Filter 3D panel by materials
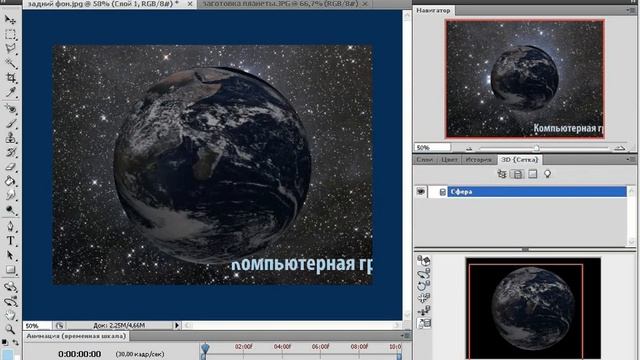Image resolution: width=640 pixels, height=360 pixels. [x=533, y=174]
